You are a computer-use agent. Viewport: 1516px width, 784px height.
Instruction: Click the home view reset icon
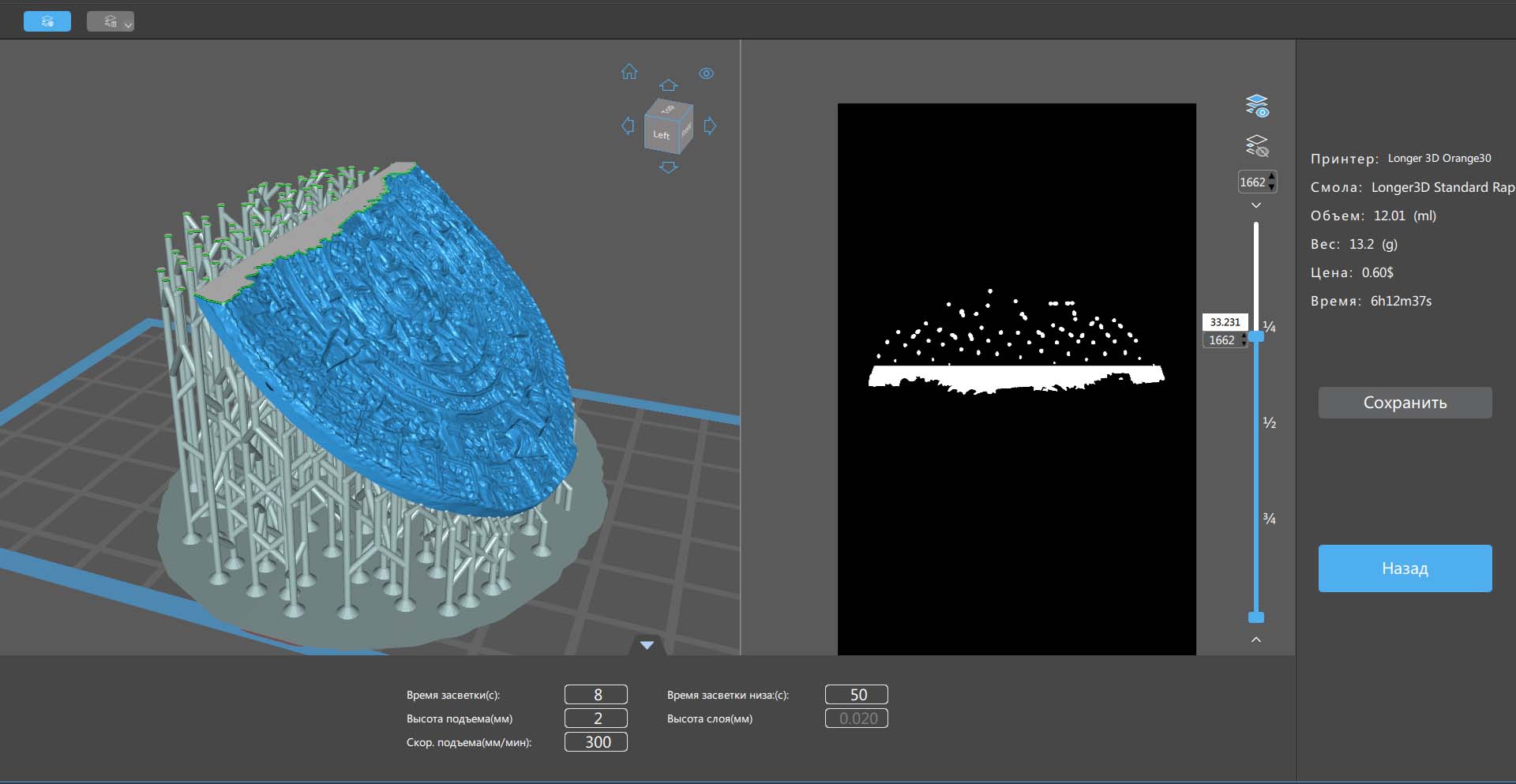pos(629,72)
